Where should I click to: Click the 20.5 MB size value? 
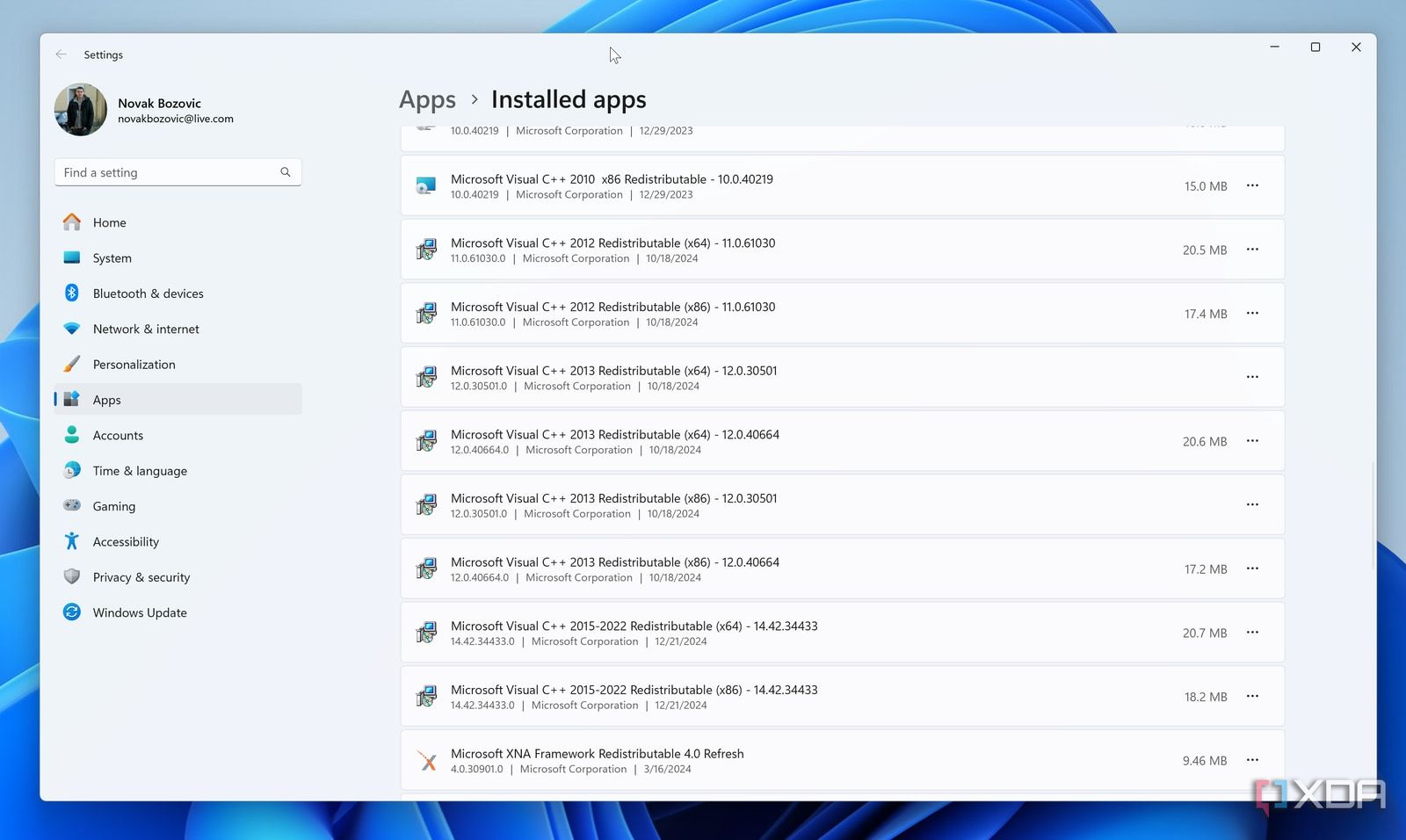pyautogui.click(x=1205, y=250)
